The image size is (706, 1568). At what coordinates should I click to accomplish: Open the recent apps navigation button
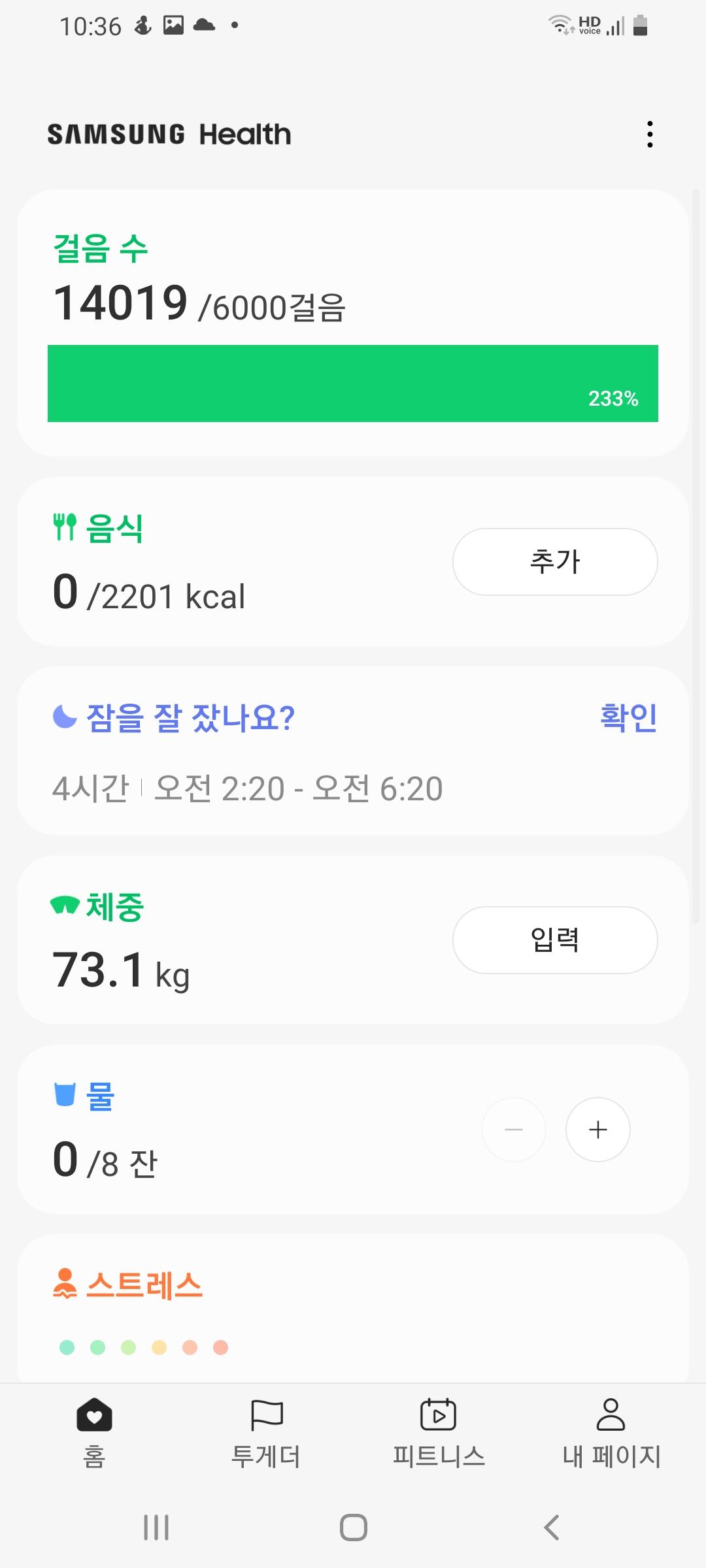click(x=156, y=1527)
